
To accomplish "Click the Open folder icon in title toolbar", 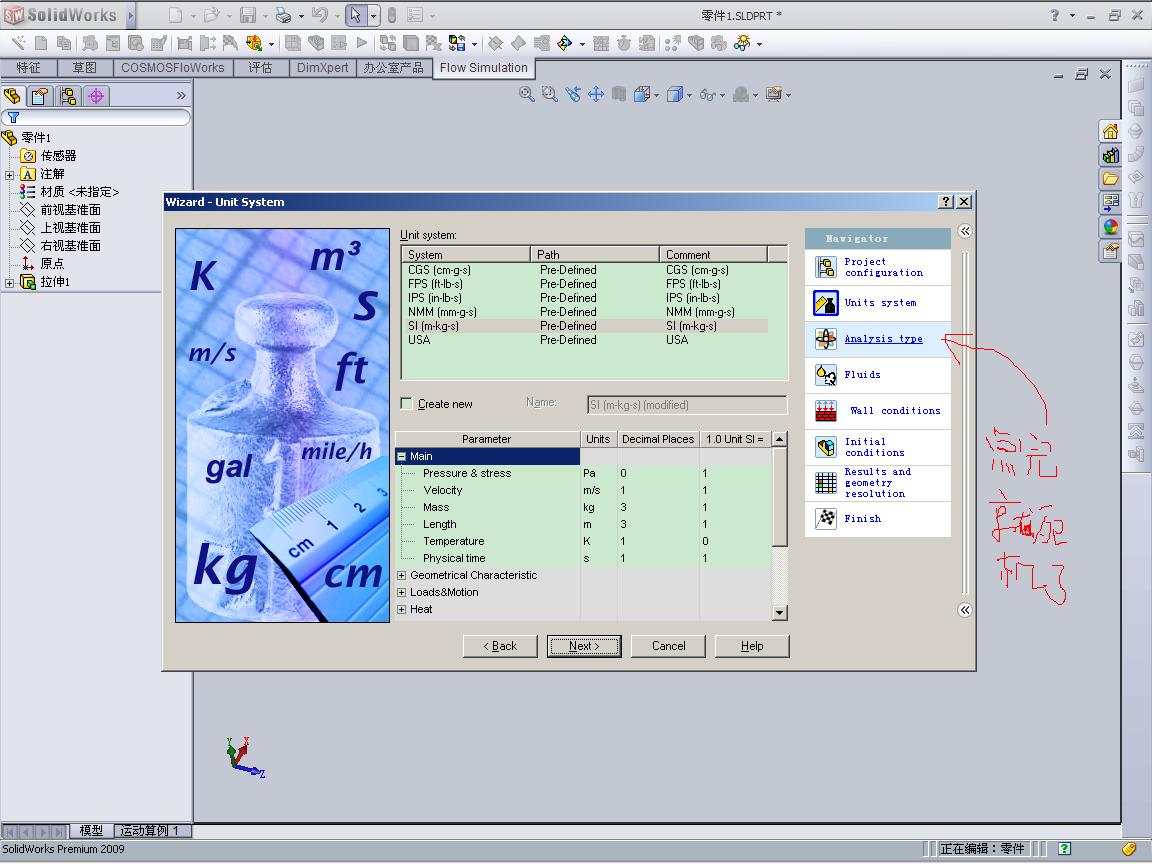I will tap(211, 15).
